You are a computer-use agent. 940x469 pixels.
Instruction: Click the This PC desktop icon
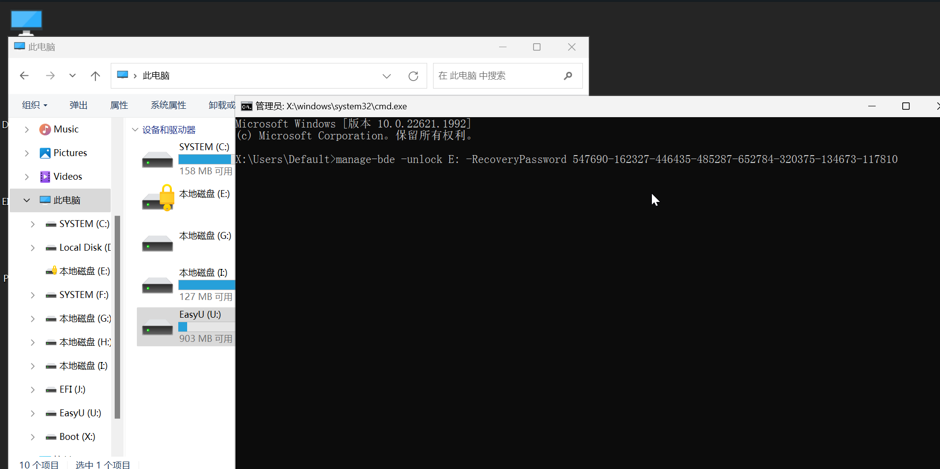click(x=26, y=22)
